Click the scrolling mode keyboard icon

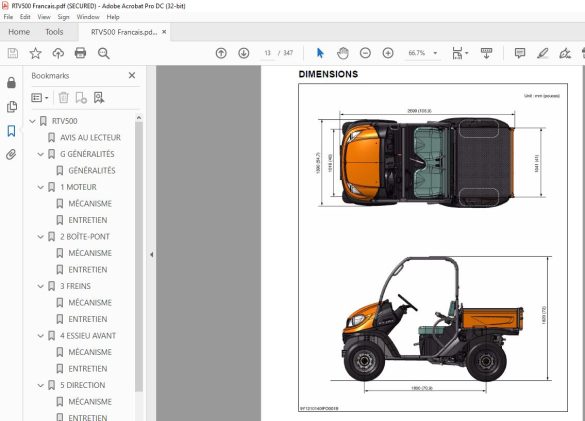[487, 53]
